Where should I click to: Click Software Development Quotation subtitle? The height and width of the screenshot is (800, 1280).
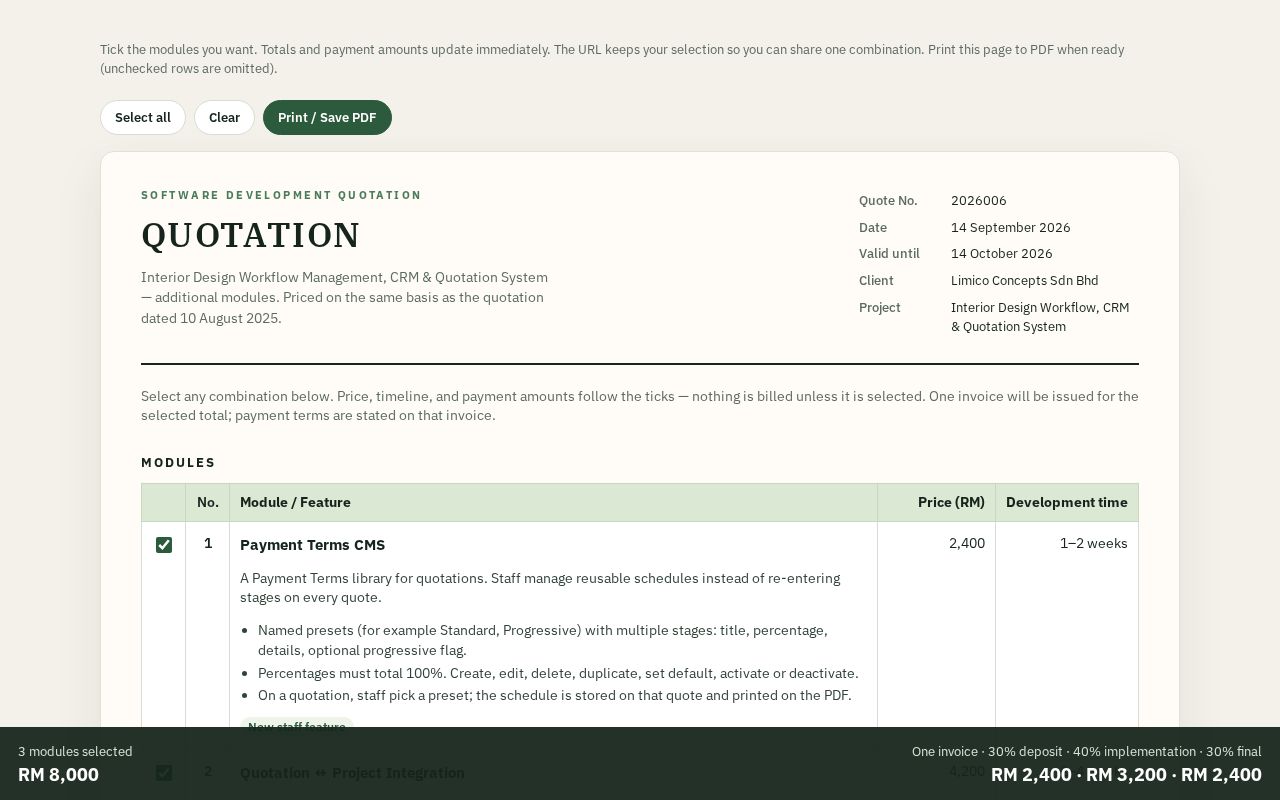point(281,195)
